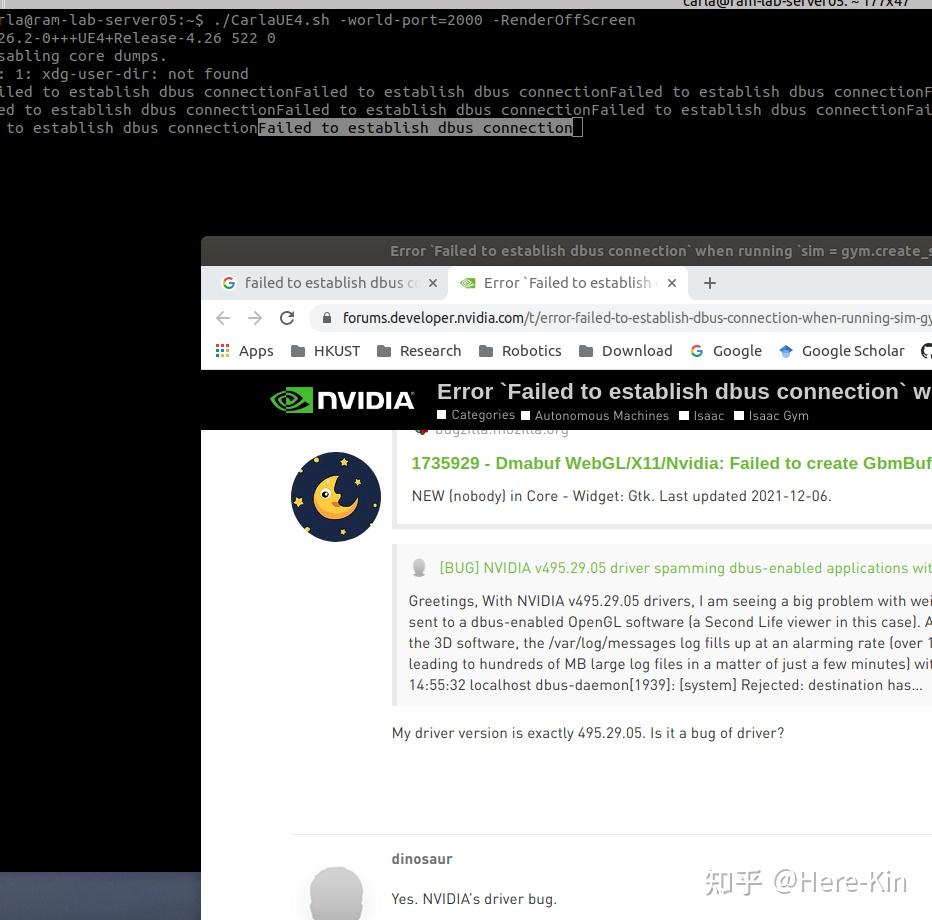Close the Google search results tab
The height and width of the screenshot is (920, 932).
tap(432, 283)
